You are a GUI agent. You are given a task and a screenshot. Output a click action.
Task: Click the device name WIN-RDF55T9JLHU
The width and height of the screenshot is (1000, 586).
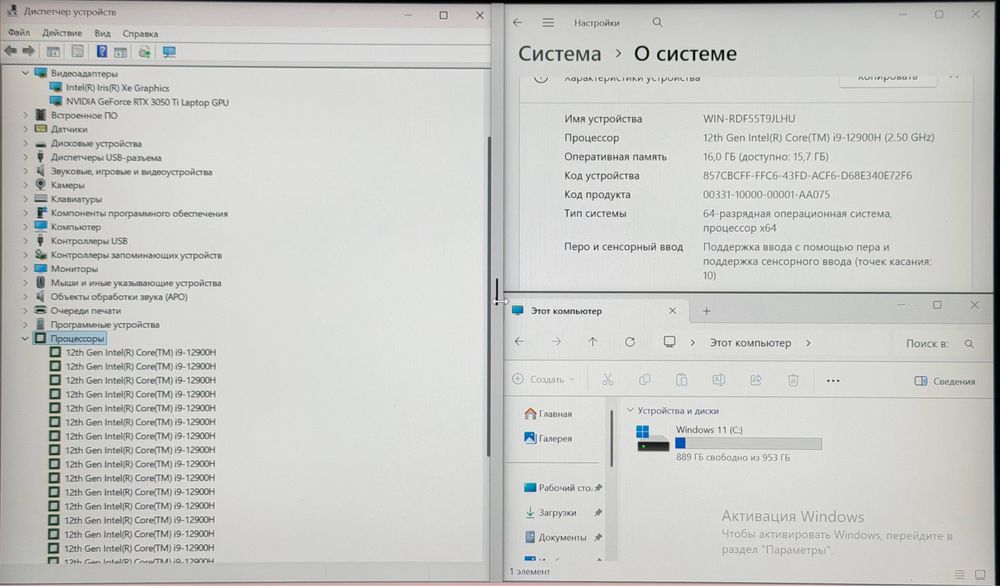[749, 119]
